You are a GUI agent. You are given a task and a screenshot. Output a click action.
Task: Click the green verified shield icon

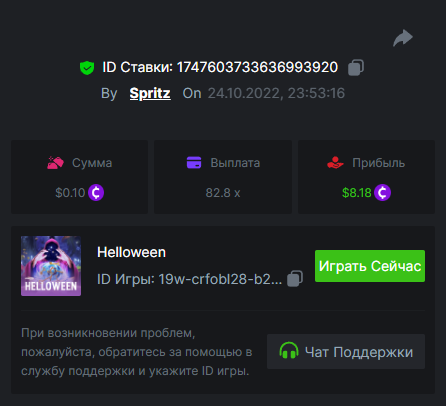click(x=87, y=68)
